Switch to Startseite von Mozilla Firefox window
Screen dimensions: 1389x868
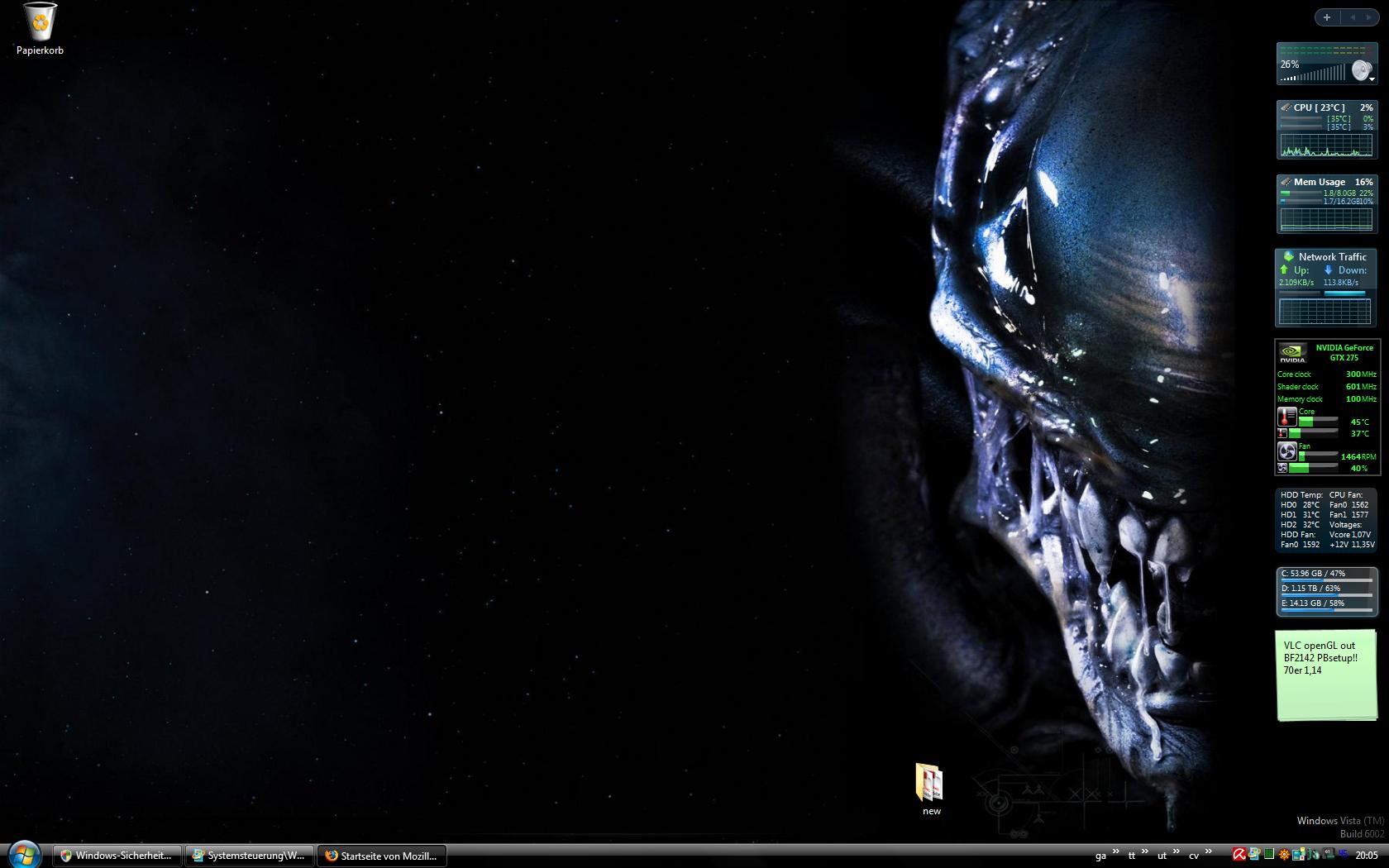(x=381, y=856)
